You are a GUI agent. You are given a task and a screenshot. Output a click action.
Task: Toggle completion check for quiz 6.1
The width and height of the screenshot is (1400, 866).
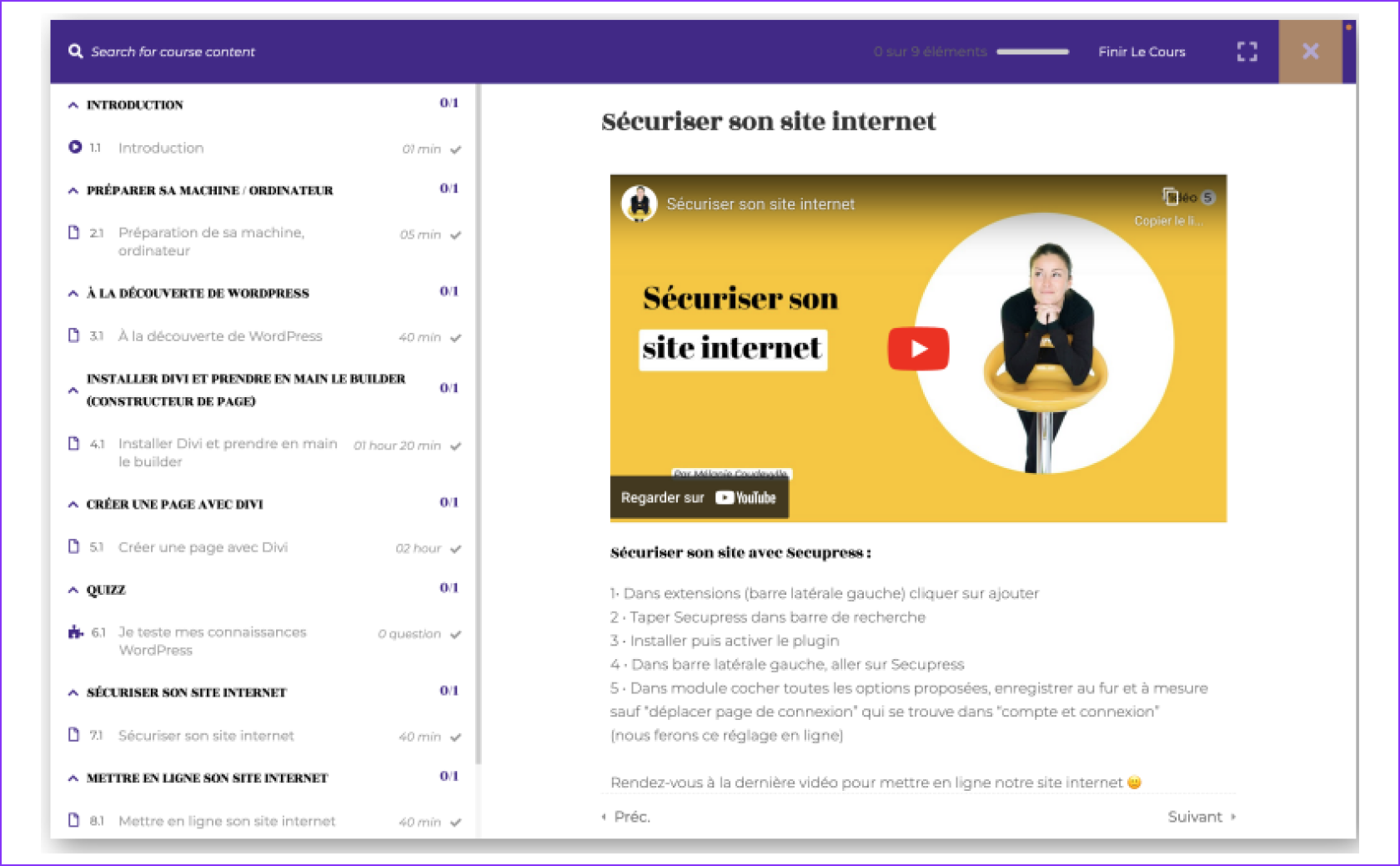coord(456,634)
